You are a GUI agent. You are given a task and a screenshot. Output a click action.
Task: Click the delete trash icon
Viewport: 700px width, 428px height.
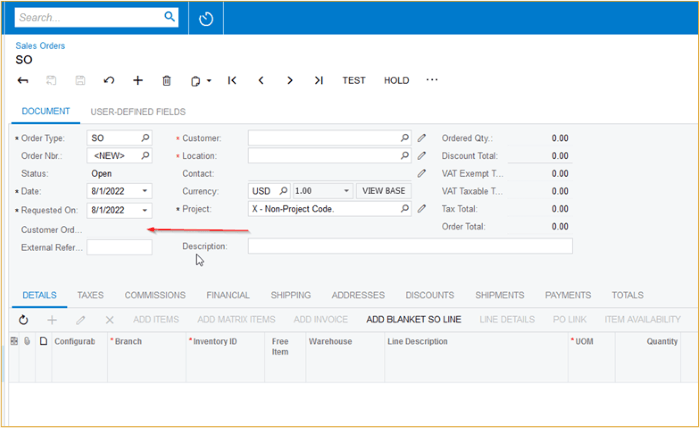167,80
